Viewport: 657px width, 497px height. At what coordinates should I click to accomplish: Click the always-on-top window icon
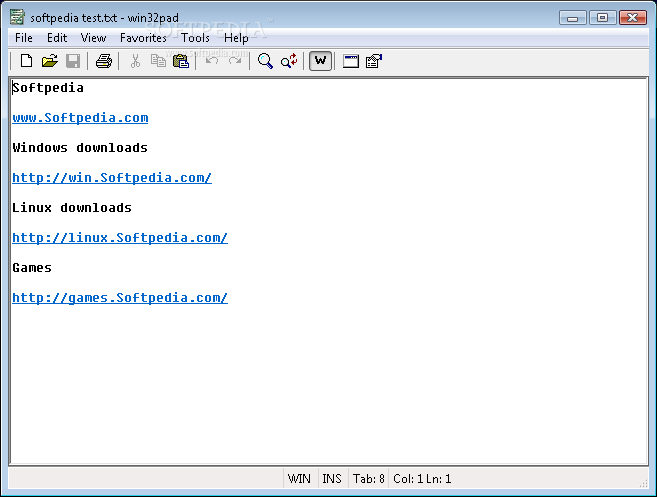pyautogui.click(x=351, y=61)
